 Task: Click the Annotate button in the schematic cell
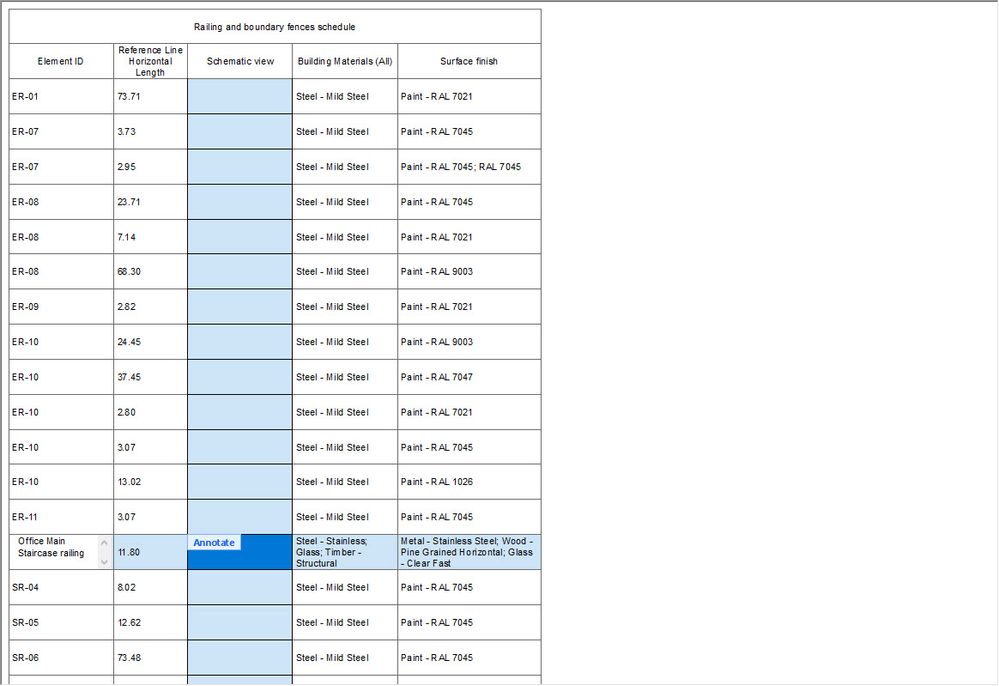coord(214,543)
